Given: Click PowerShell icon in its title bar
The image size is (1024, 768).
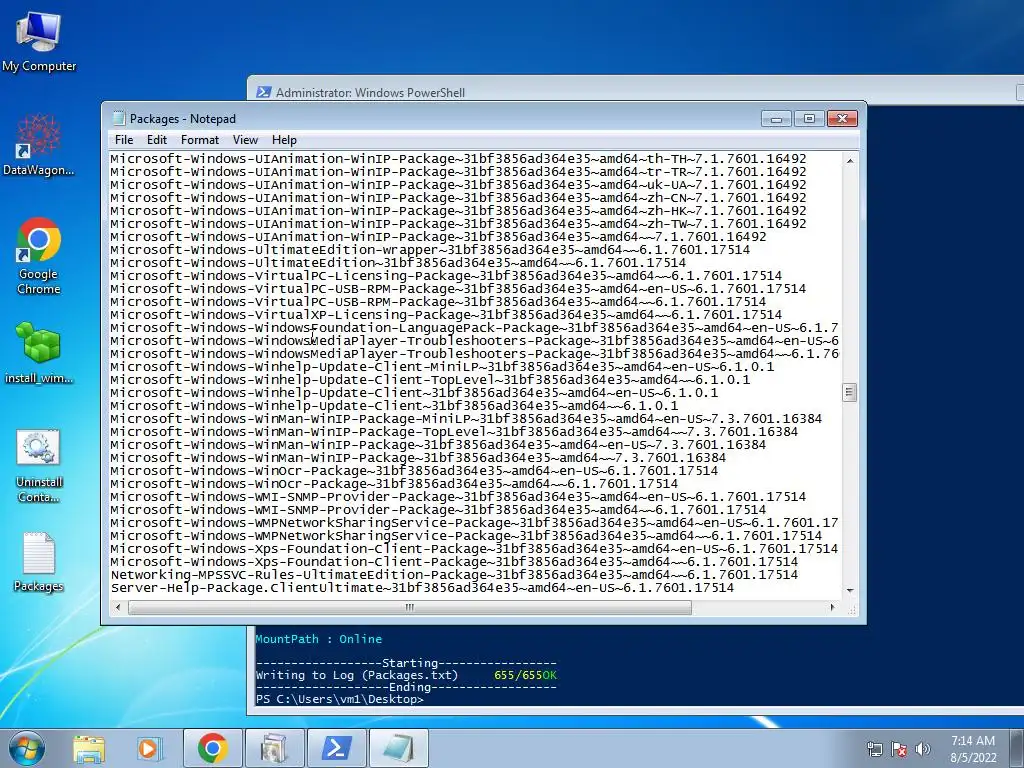Looking at the screenshot, I should point(264,92).
